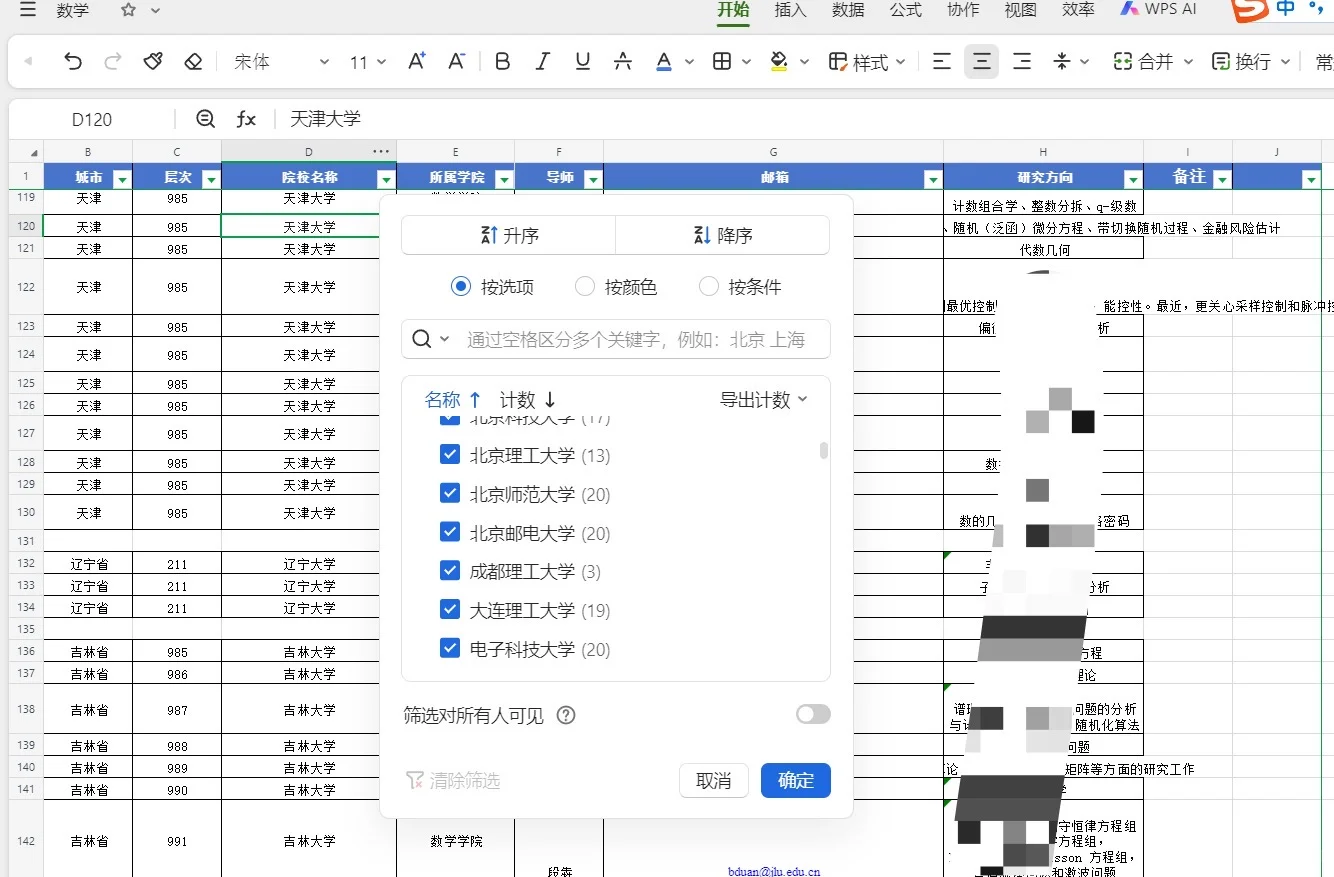The width and height of the screenshot is (1334, 877).
Task: Click the redo arrow
Action: [113, 62]
